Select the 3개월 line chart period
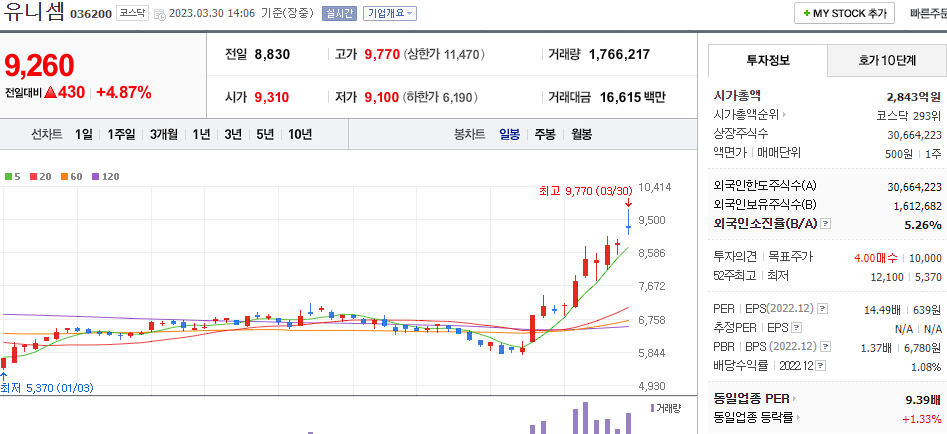The height and width of the screenshot is (434, 947). 164,135
